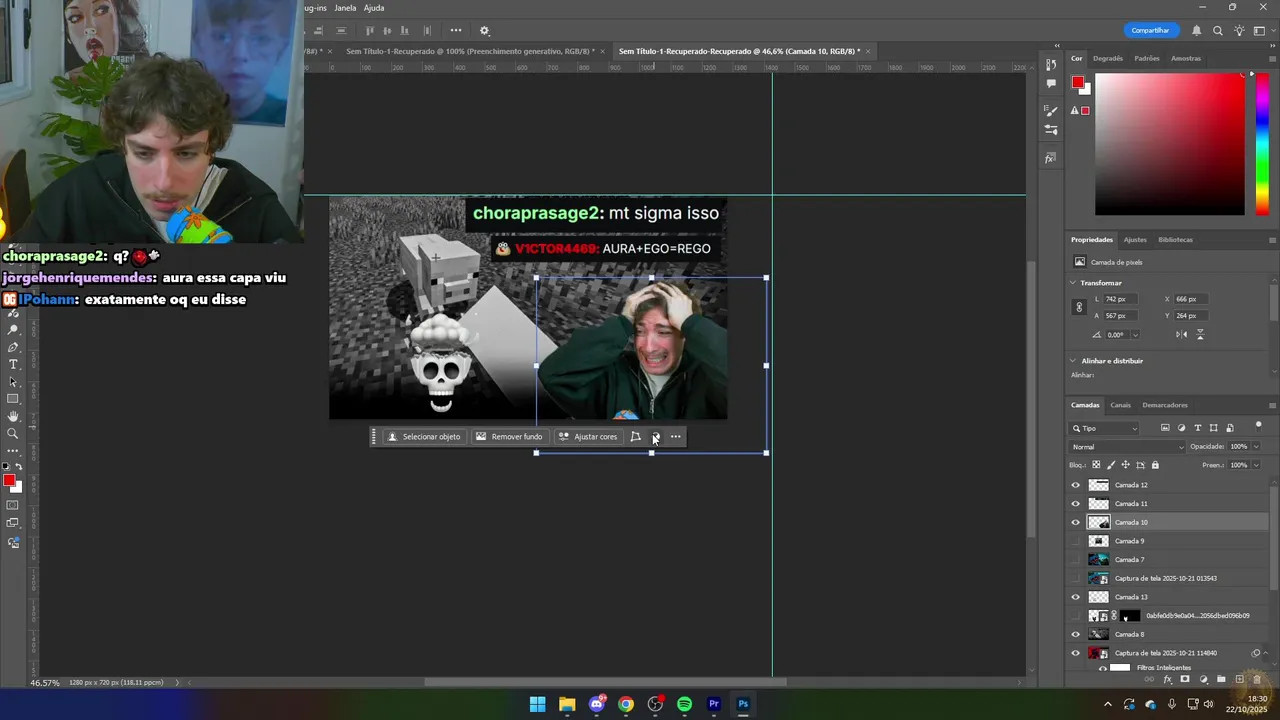
Task: Open notifications bell icon
Action: [x=1197, y=31]
